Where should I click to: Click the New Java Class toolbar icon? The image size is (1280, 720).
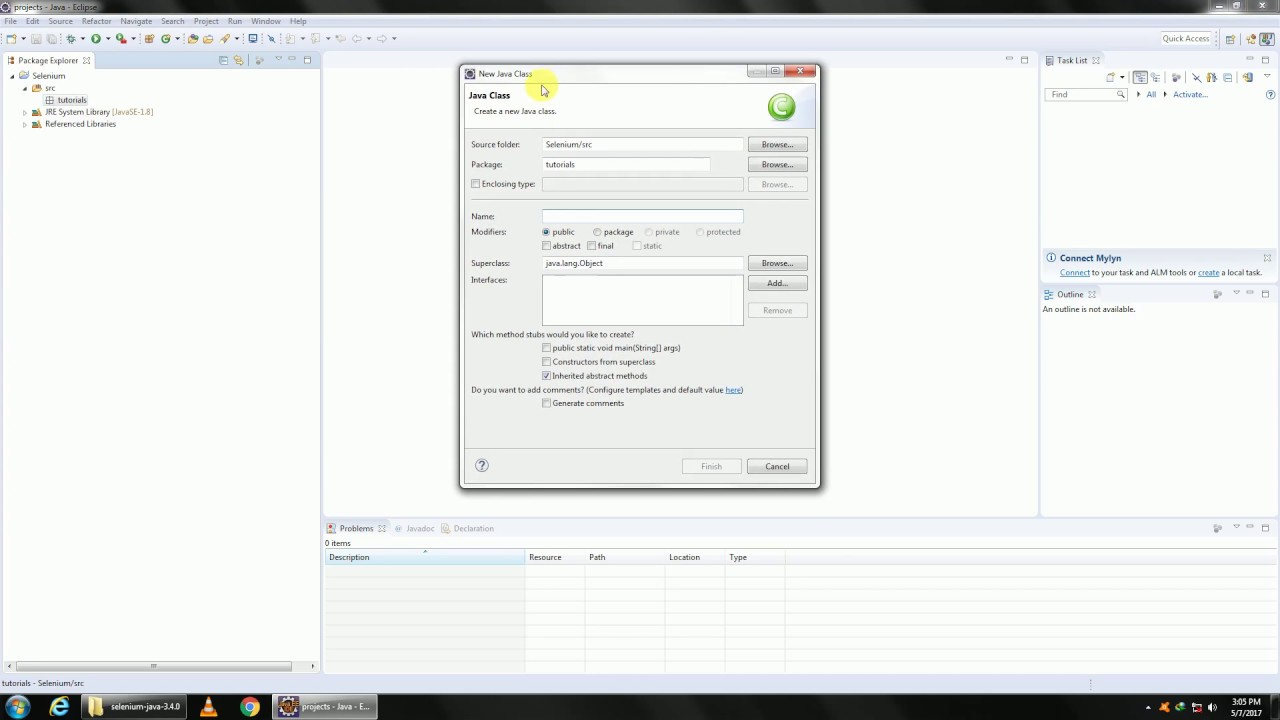166,39
